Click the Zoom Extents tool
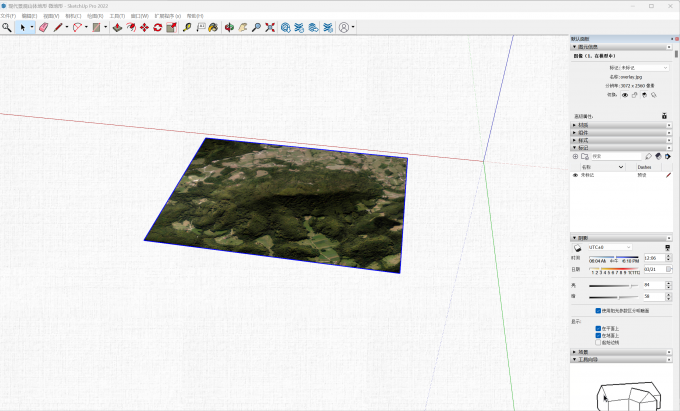 click(270, 27)
